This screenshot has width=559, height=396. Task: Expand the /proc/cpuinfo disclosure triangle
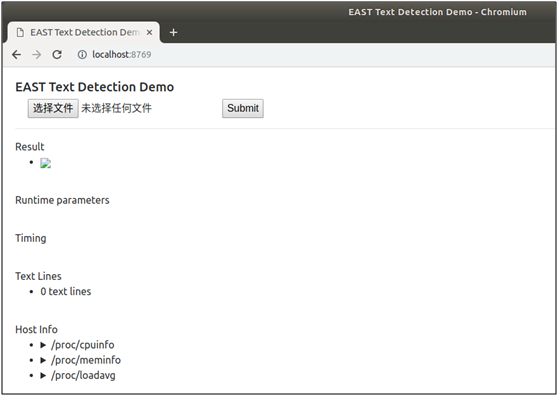click(43, 345)
